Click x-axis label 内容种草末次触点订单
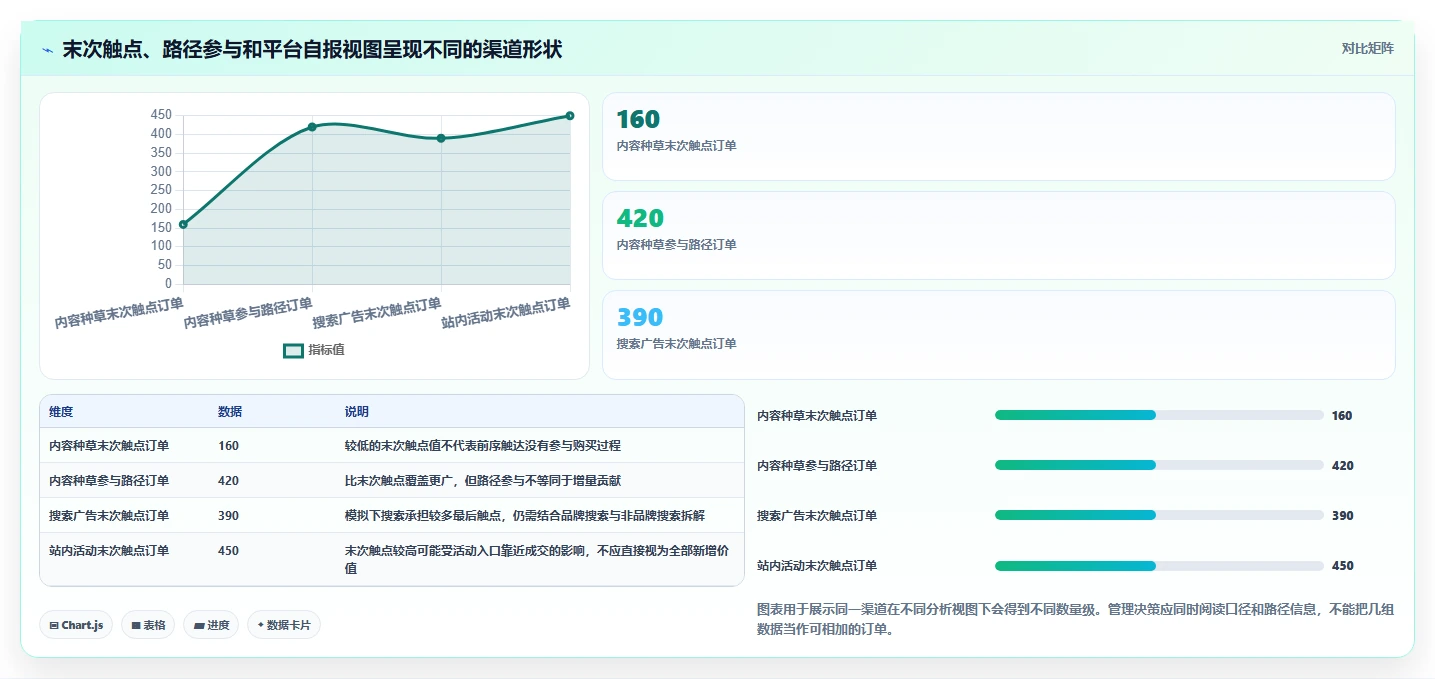The height and width of the screenshot is (679, 1435). pos(119,313)
